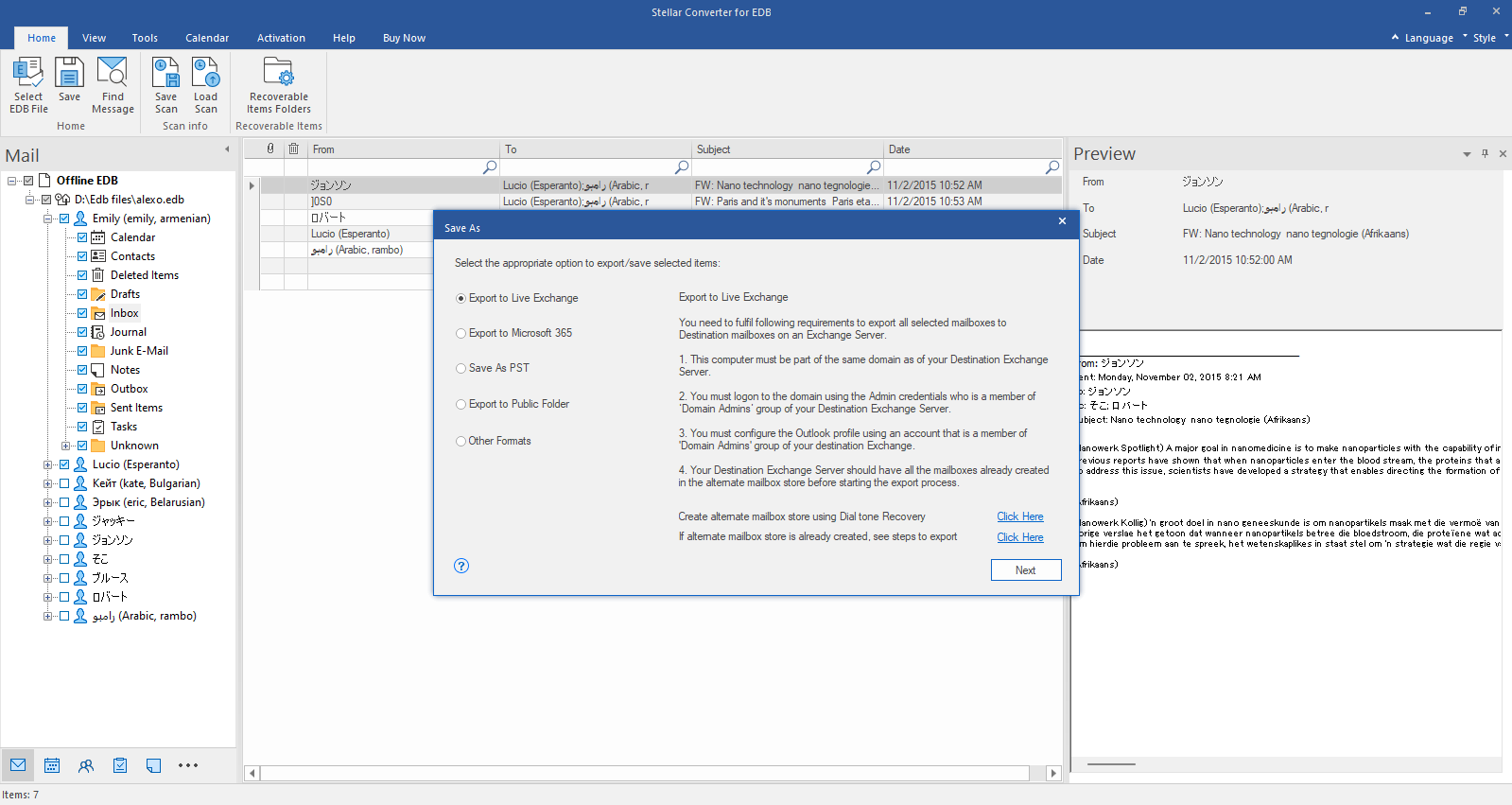Viewport: 1512px width, 805px height.
Task: Open Recoverable Items Folders
Action: tap(279, 85)
